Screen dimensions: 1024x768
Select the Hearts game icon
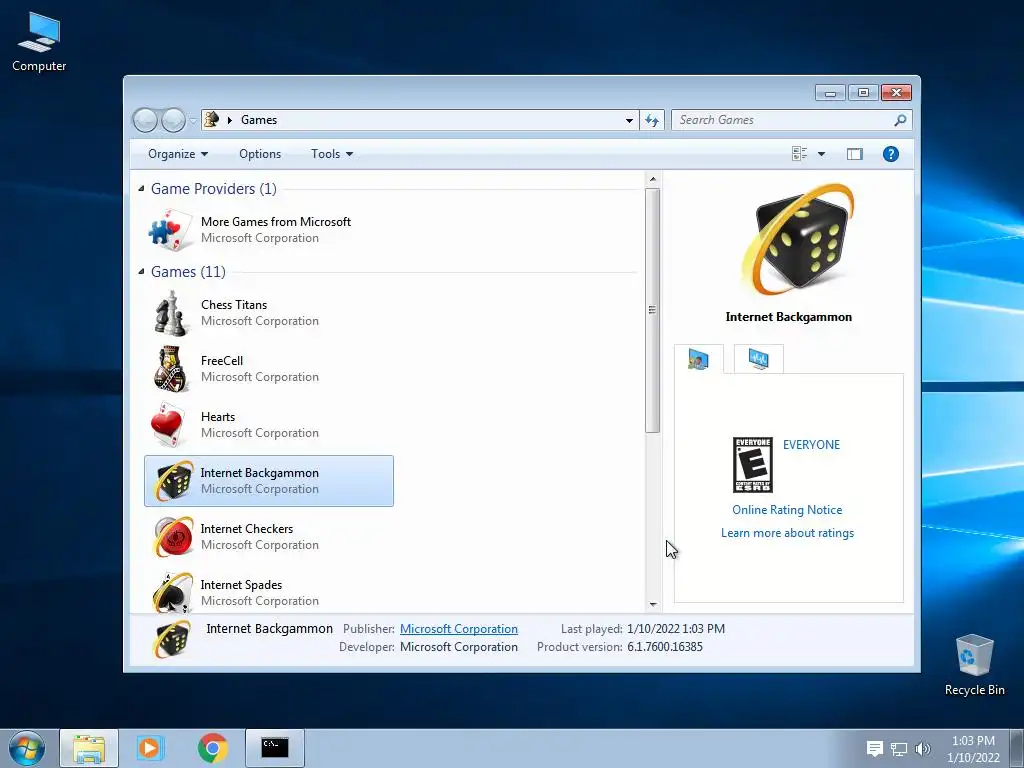(168, 425)
